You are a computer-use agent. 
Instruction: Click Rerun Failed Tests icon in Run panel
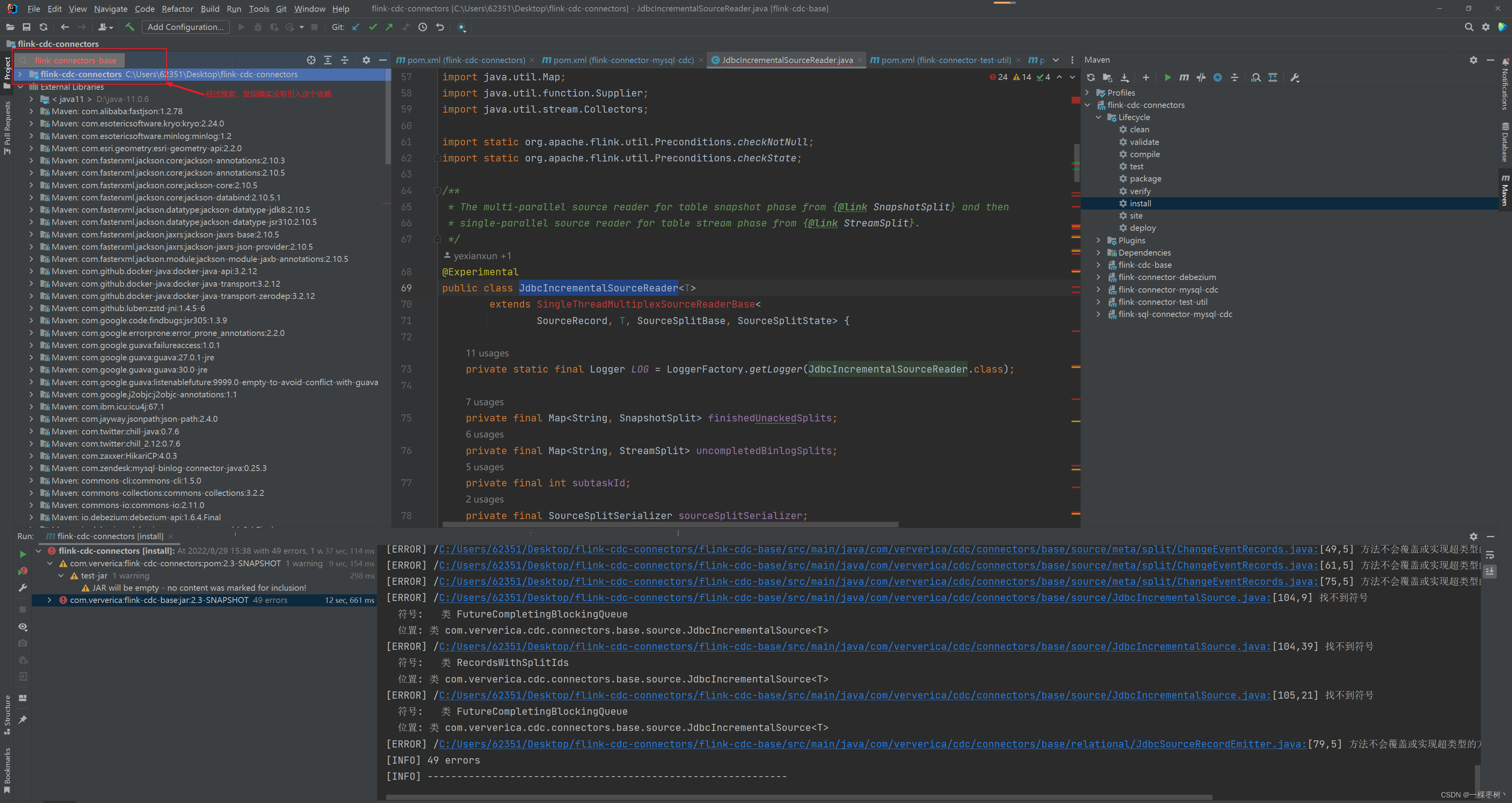[22, 571]
